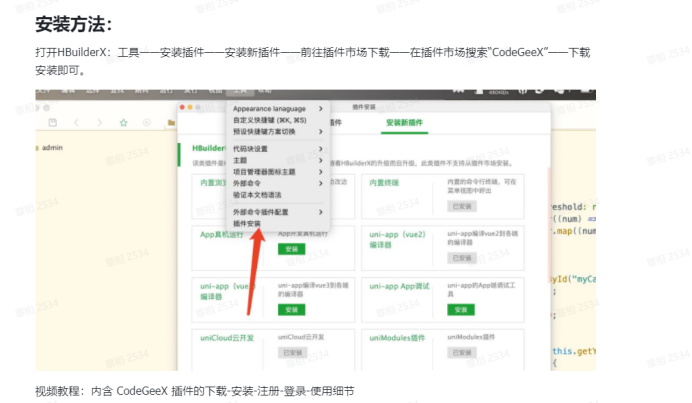Select the 插件安装 menu entry
This screenshot has height=403, width=692.
point(278,223)
